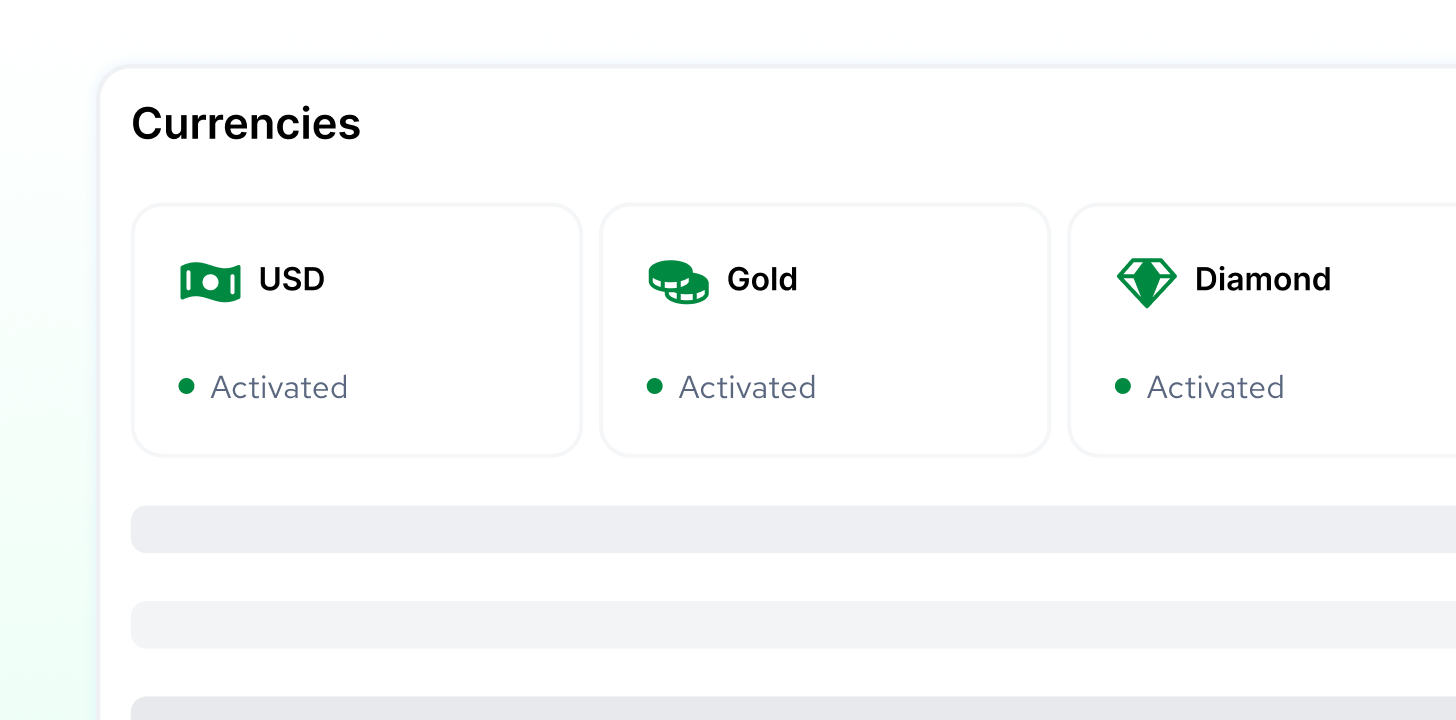Click the second gray placeholder row
Screen dimensions: 1456x720
[x=790, y=625]
